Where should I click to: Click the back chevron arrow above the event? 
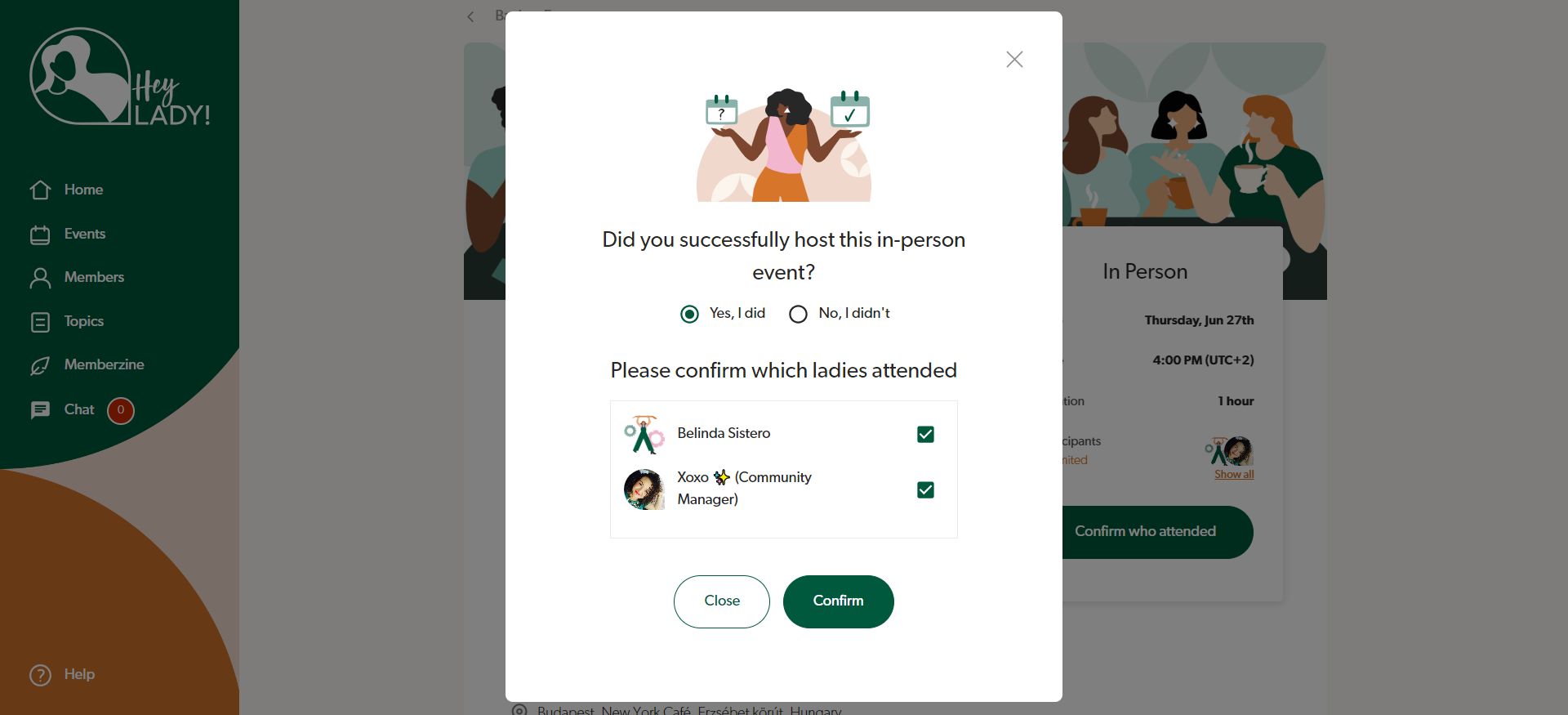tap(470, 16)
